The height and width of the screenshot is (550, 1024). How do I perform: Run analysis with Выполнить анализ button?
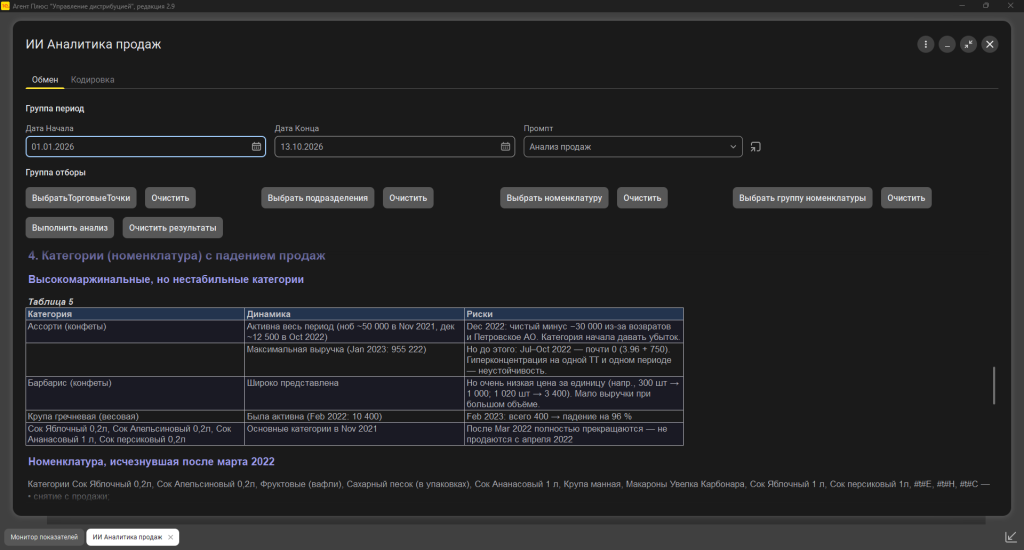point(70,228)
